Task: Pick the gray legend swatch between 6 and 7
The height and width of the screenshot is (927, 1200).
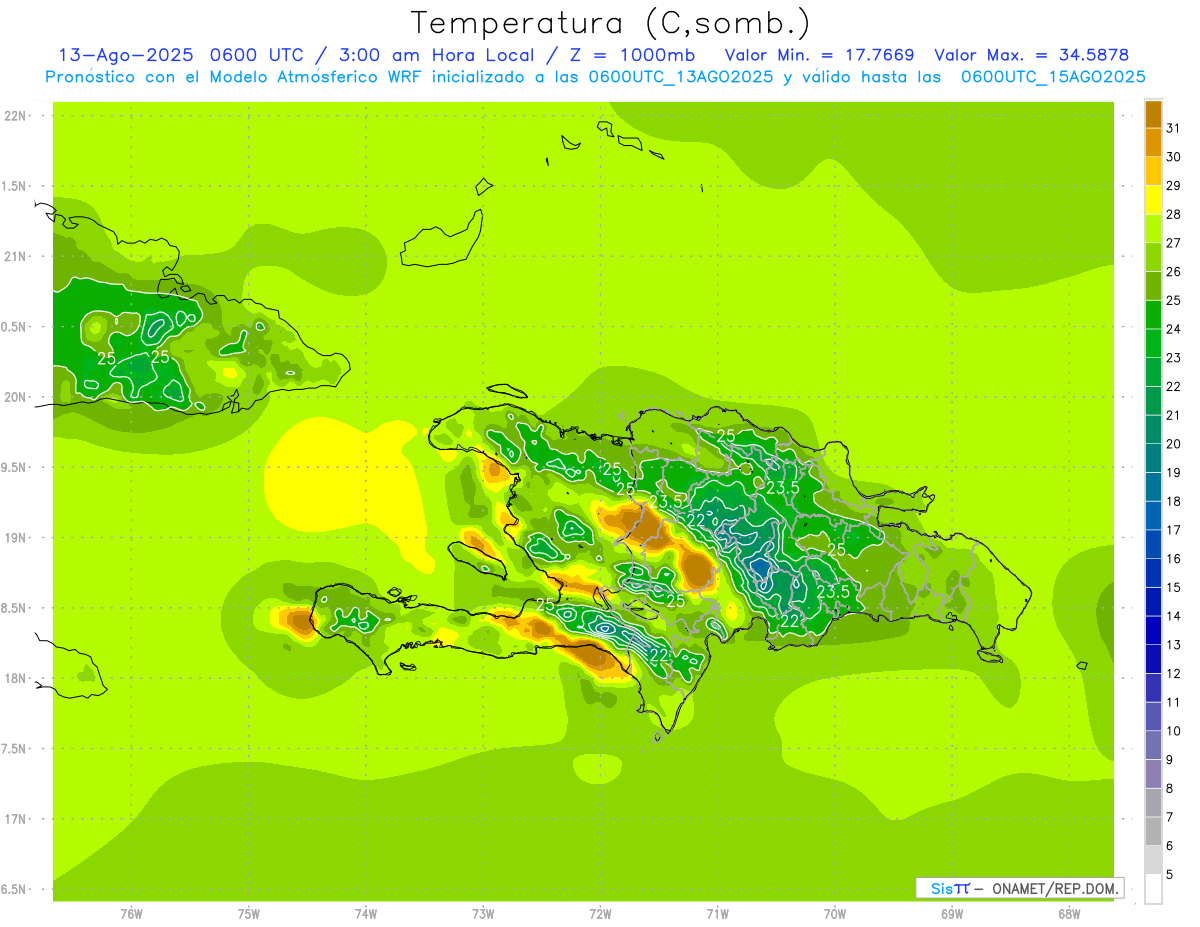Action: tap(1153, 832)
